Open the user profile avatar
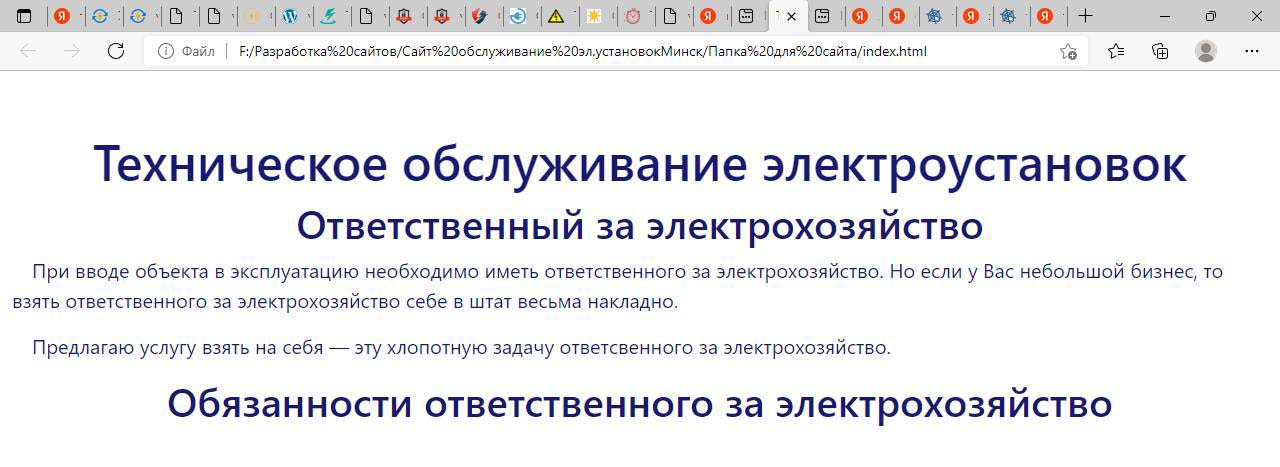The width and height of the screenshot is (1280, 467). pos(1206,51)
